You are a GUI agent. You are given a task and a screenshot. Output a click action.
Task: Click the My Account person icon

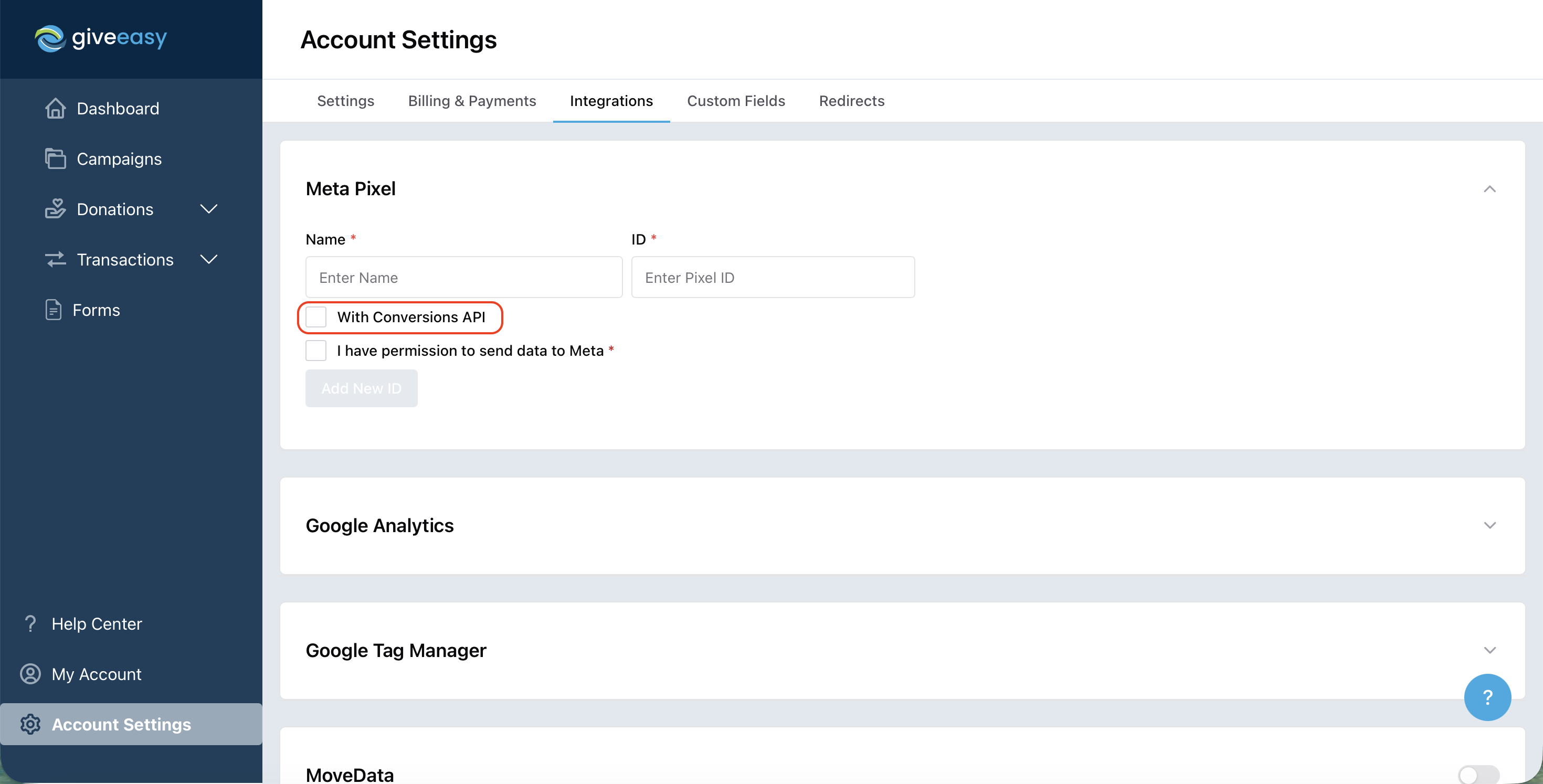[x=30, y=674]
